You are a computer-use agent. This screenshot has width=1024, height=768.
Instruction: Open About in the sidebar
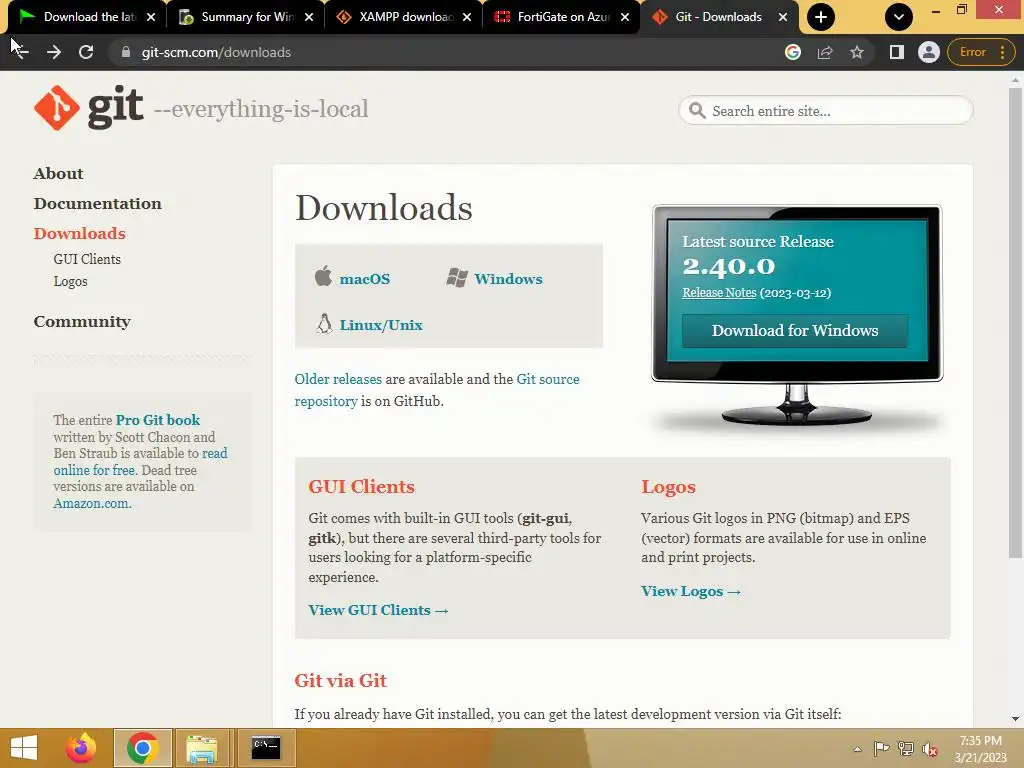58,173
